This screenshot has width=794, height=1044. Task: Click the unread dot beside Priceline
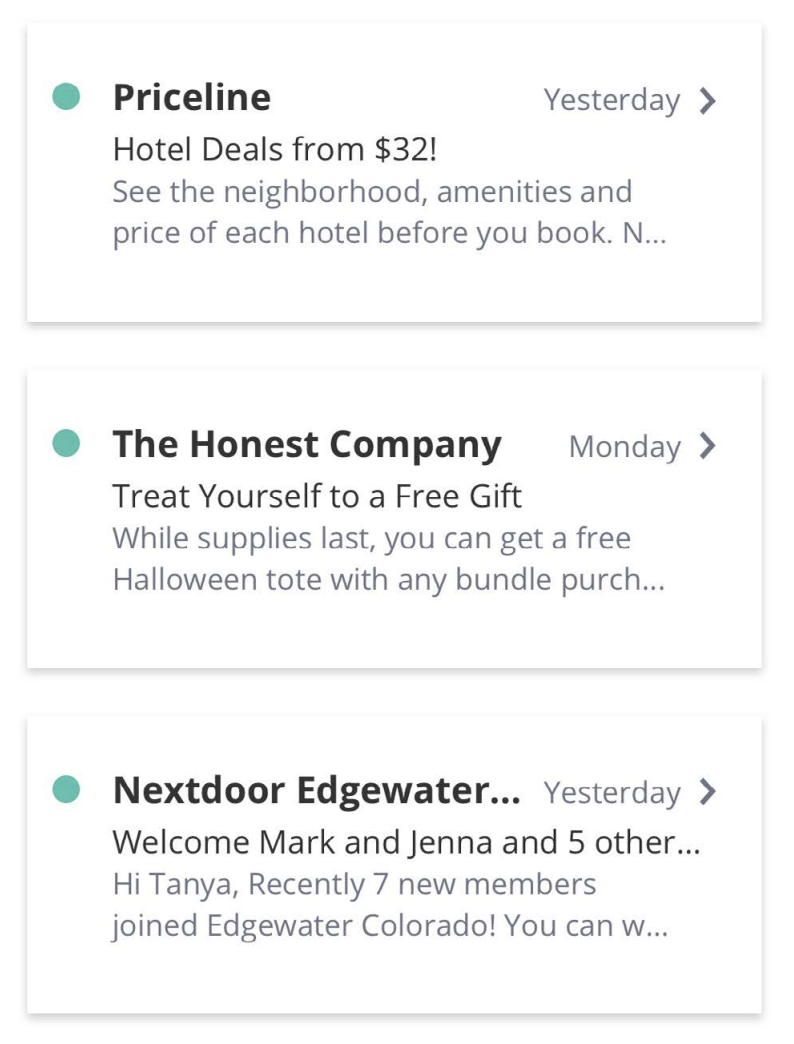(66, 97)
